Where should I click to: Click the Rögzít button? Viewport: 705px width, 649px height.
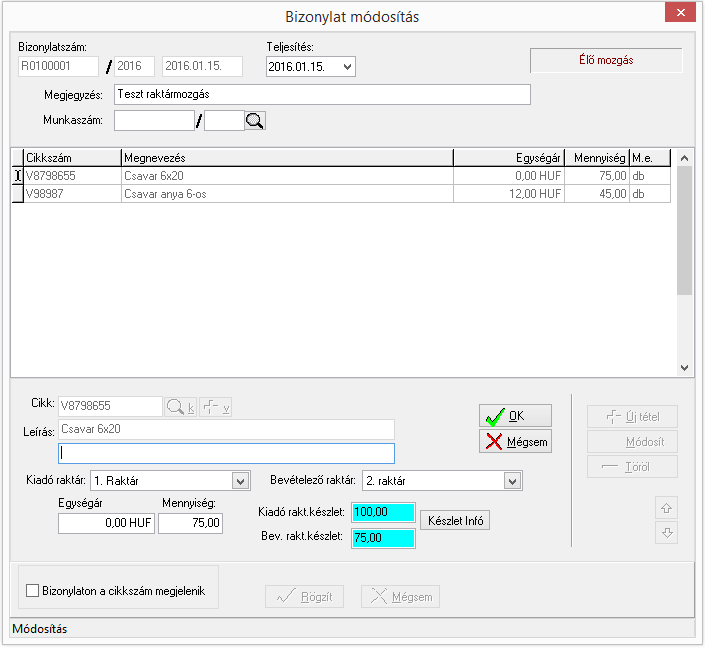tap(304, 597)
